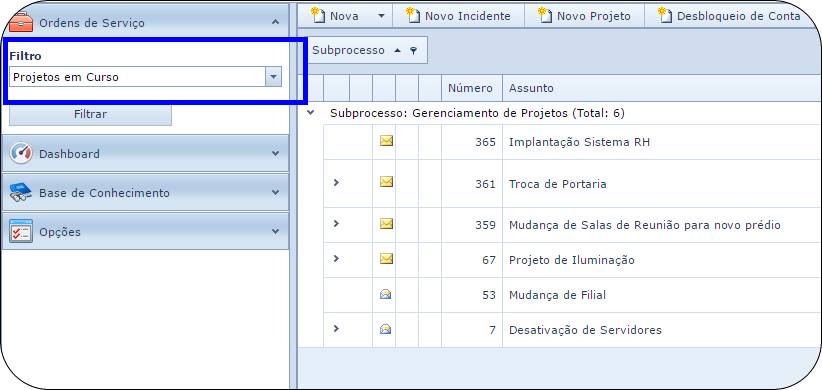Click envelope icon in row 365
Image resolution: width=822 pixels, height=390 pixels.
tap(386, 141)
